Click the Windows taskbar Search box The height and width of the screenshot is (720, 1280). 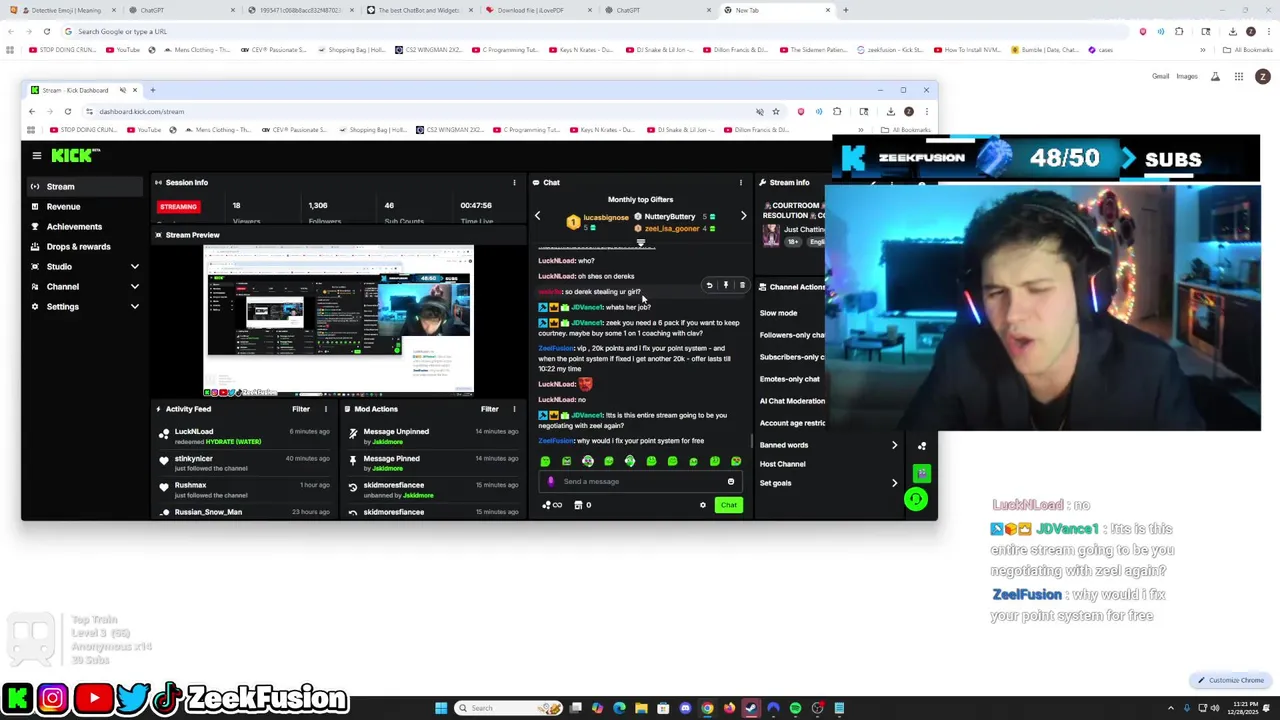coord(508,708)
